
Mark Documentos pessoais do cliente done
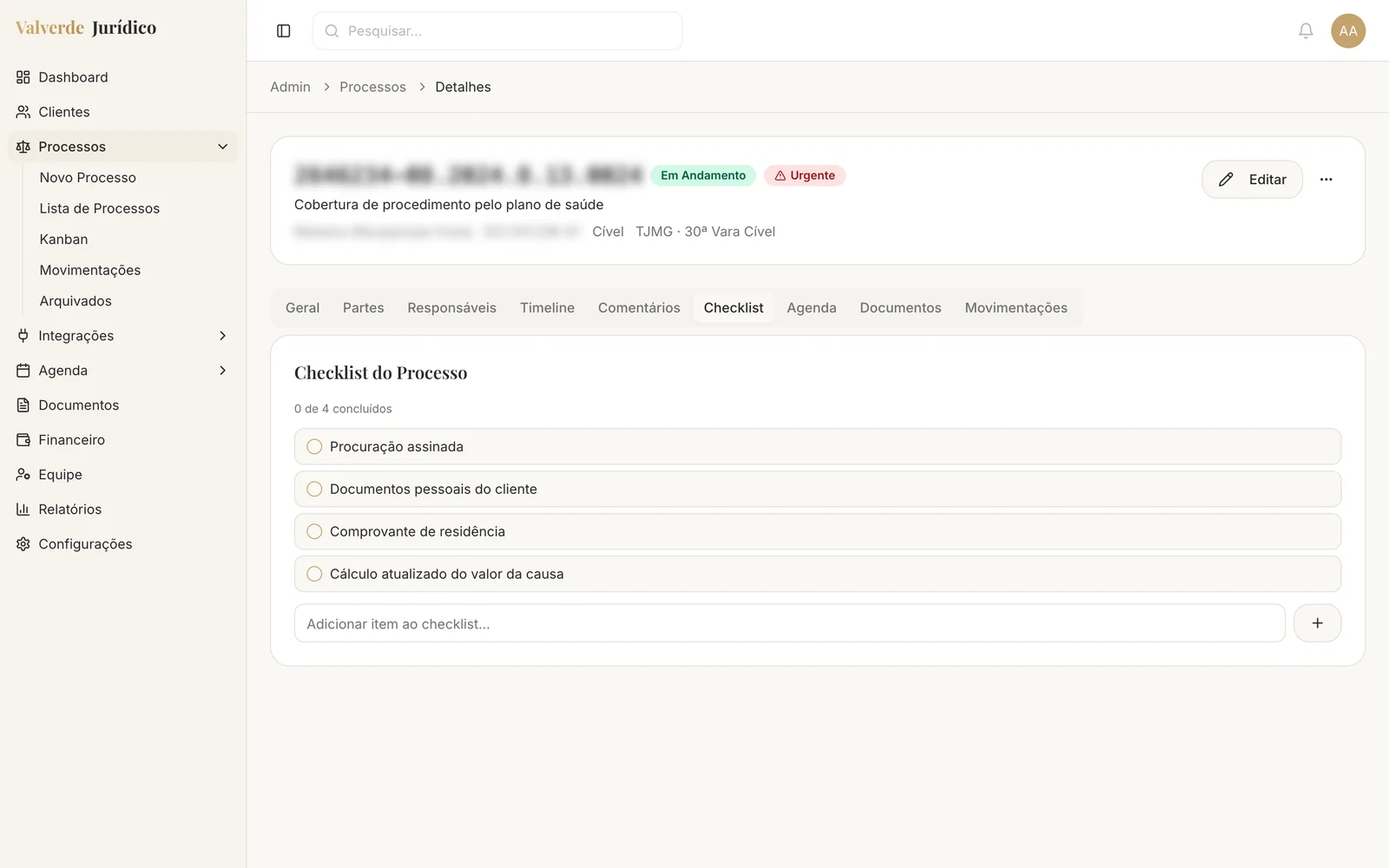point(314,489)
